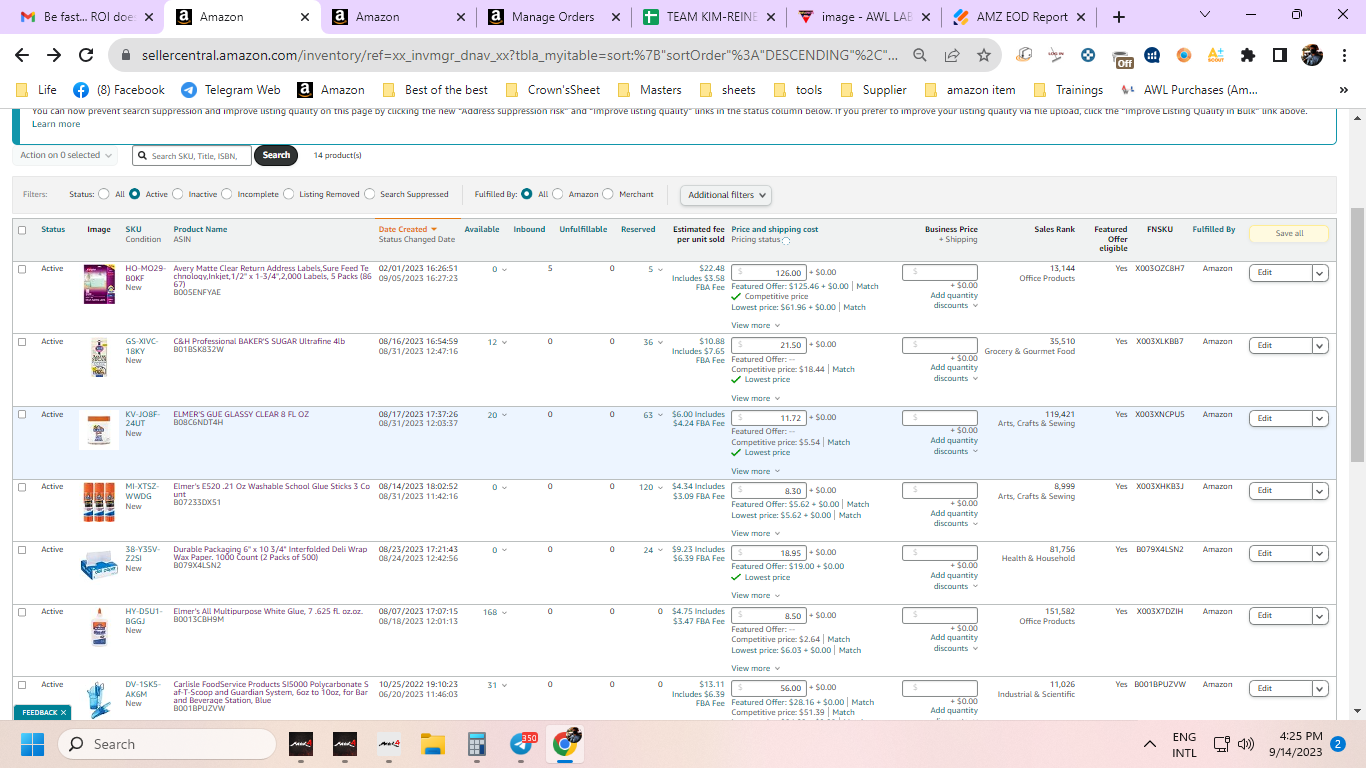This screenshot has height=768, width=1366.
Task: Click the Windows taskbar Search box
Action: (166, 744)
